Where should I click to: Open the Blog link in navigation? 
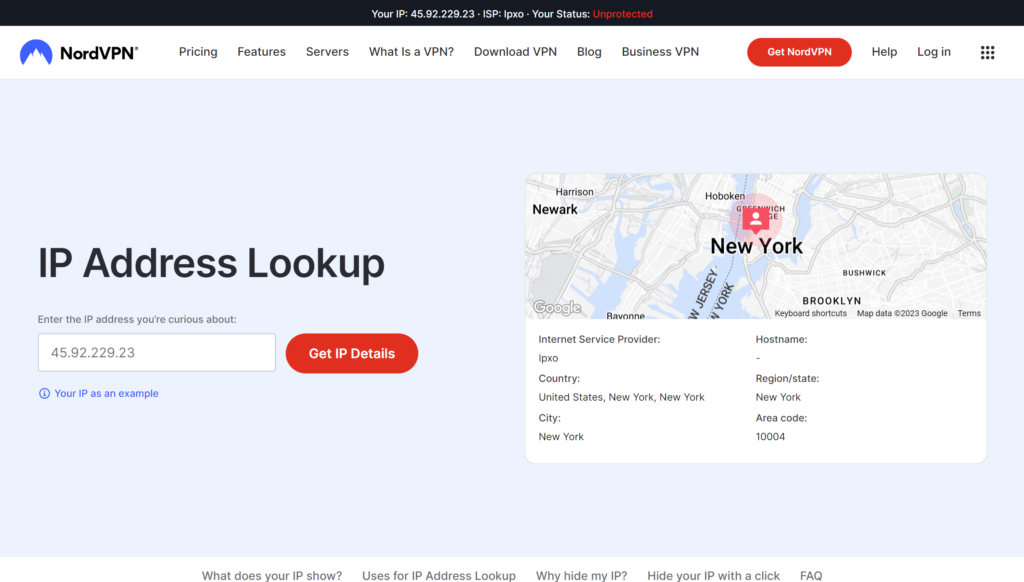[x=589, y=52]
